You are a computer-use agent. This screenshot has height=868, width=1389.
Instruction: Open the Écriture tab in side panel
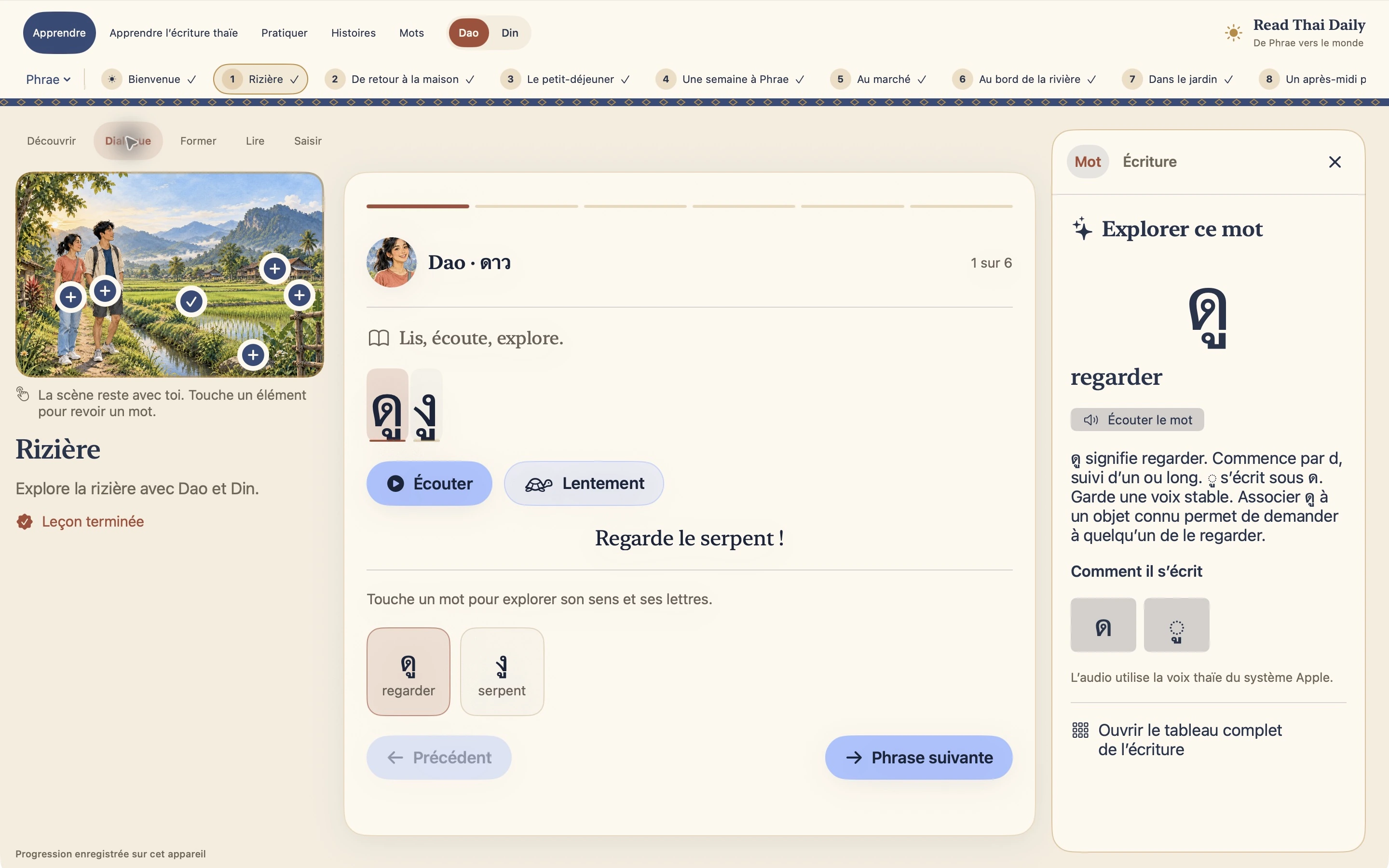(1150, 162)
